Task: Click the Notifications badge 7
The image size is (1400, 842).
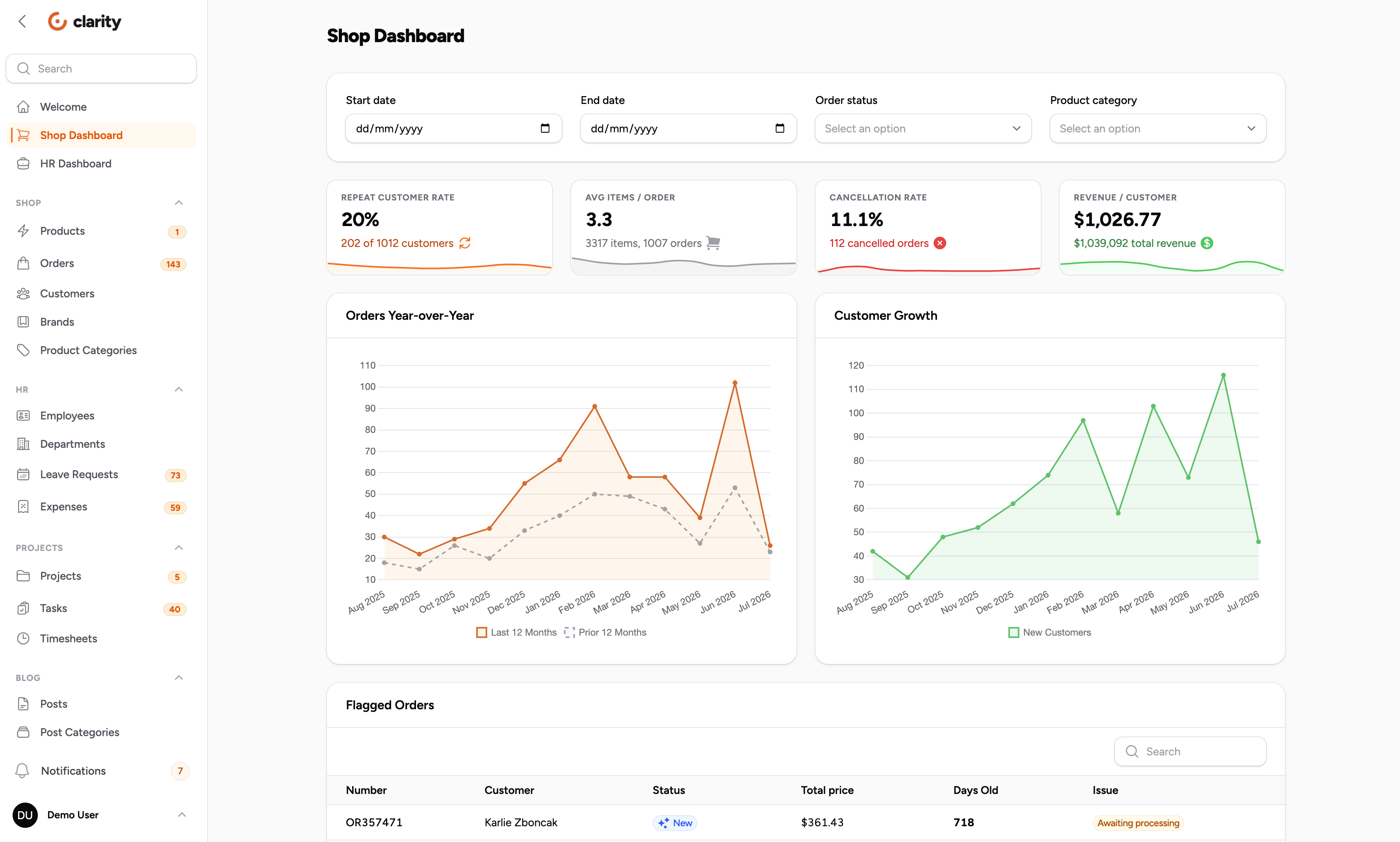Action: (x=180, y=770)
